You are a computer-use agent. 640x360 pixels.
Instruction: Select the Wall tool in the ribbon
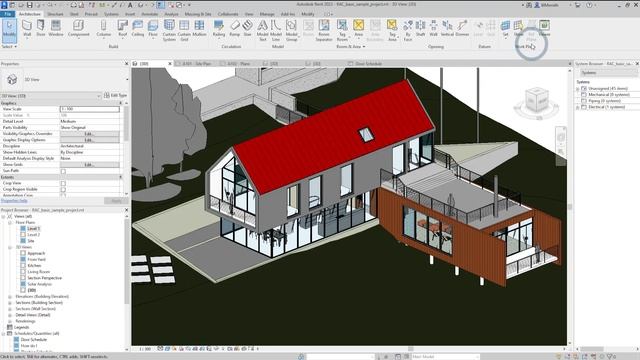27,29
